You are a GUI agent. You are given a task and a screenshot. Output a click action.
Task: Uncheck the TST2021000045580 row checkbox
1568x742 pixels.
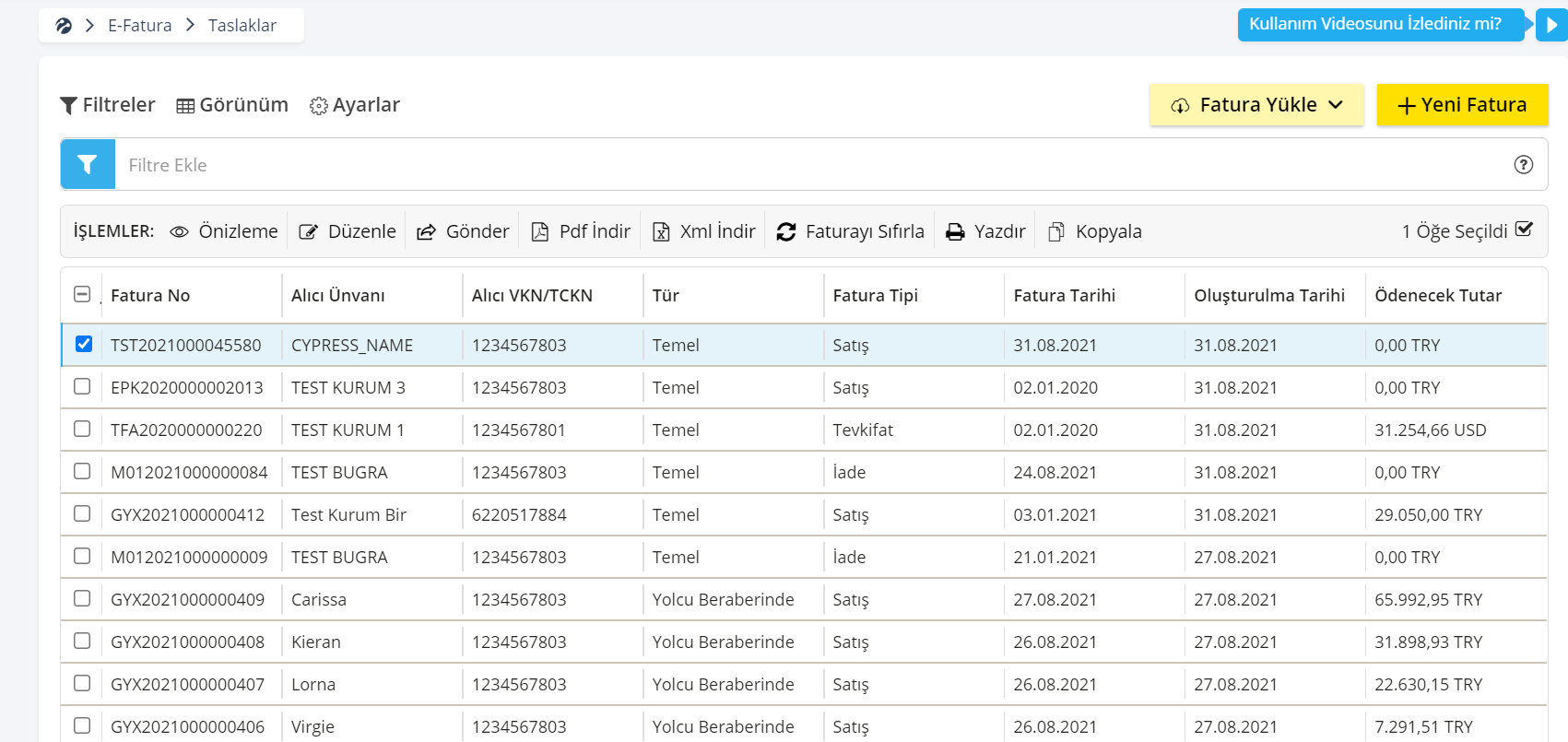[84, 344]
